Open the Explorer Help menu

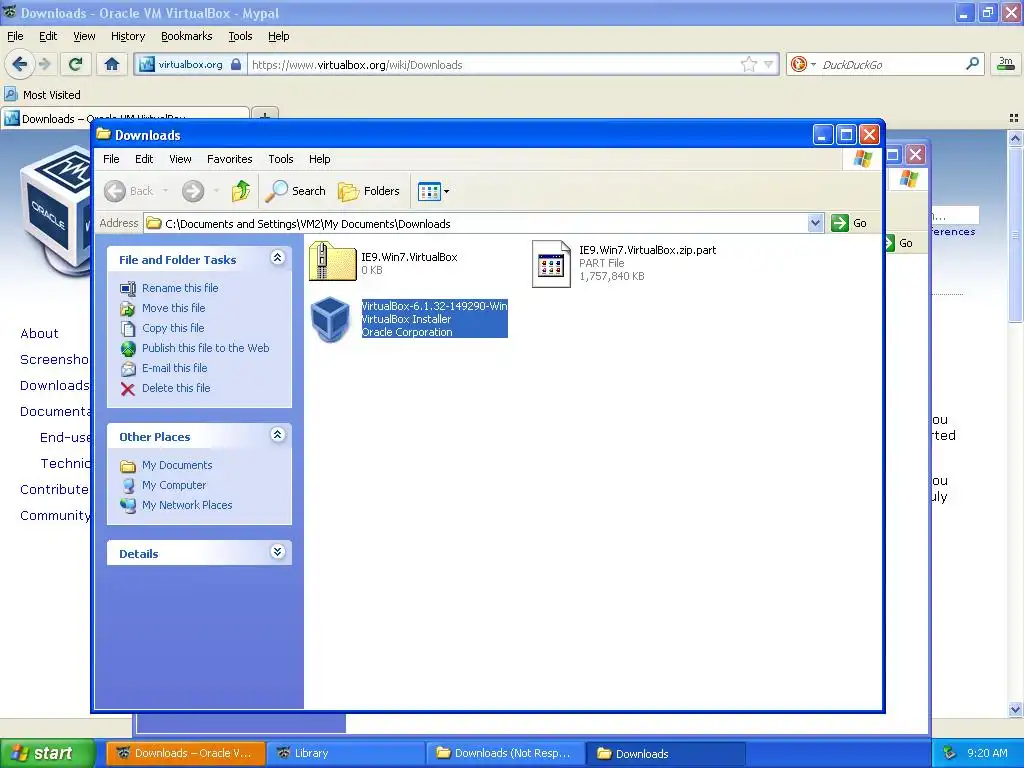319,159
